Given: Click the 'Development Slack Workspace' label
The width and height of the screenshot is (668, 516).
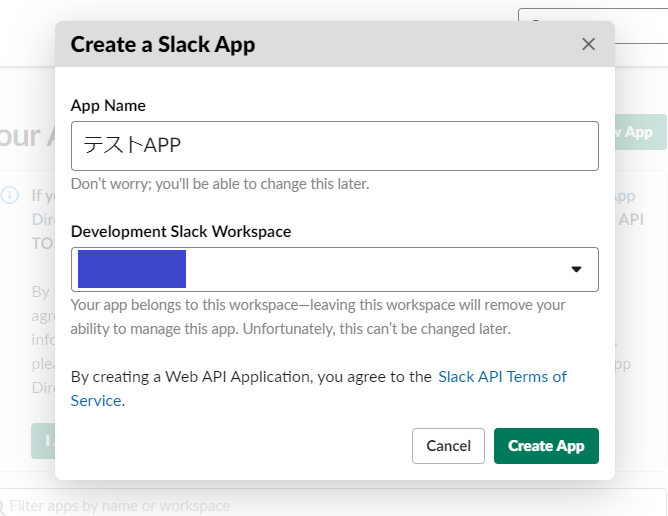Looking at the screenshot, I should point(181,231).
